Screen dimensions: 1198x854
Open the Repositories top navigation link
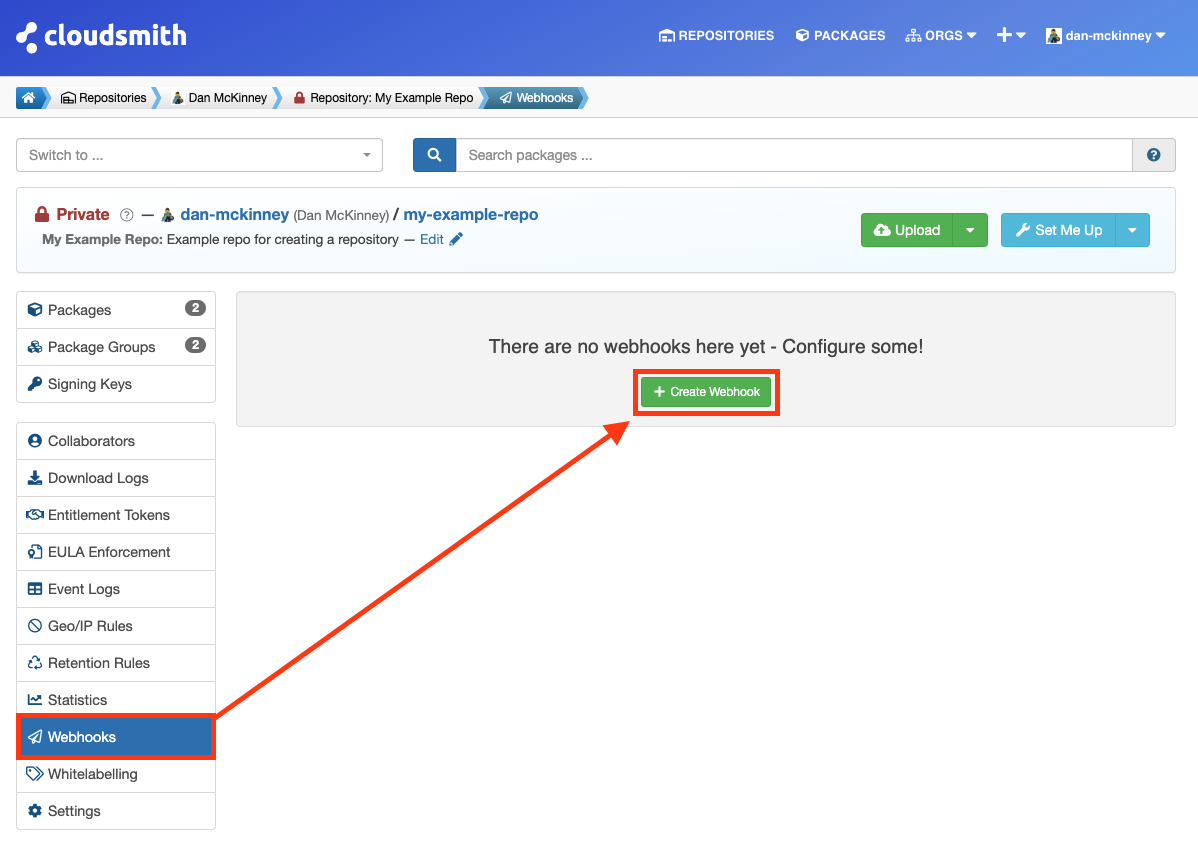[716, 36]
